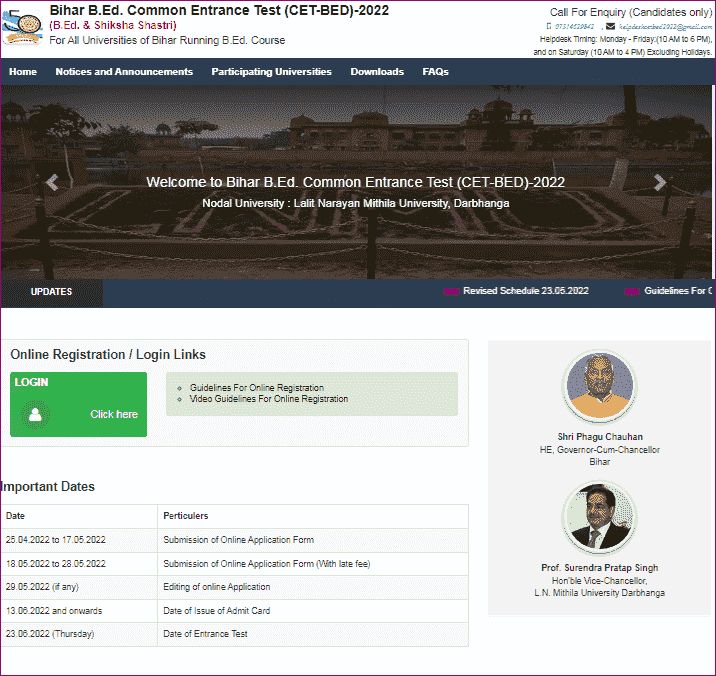Image resolution: width=716 pixels, height=676 pixels.
Task: Click 'HE, Governor-Cum-Chancellor' designation text
Action: point(600,450)
